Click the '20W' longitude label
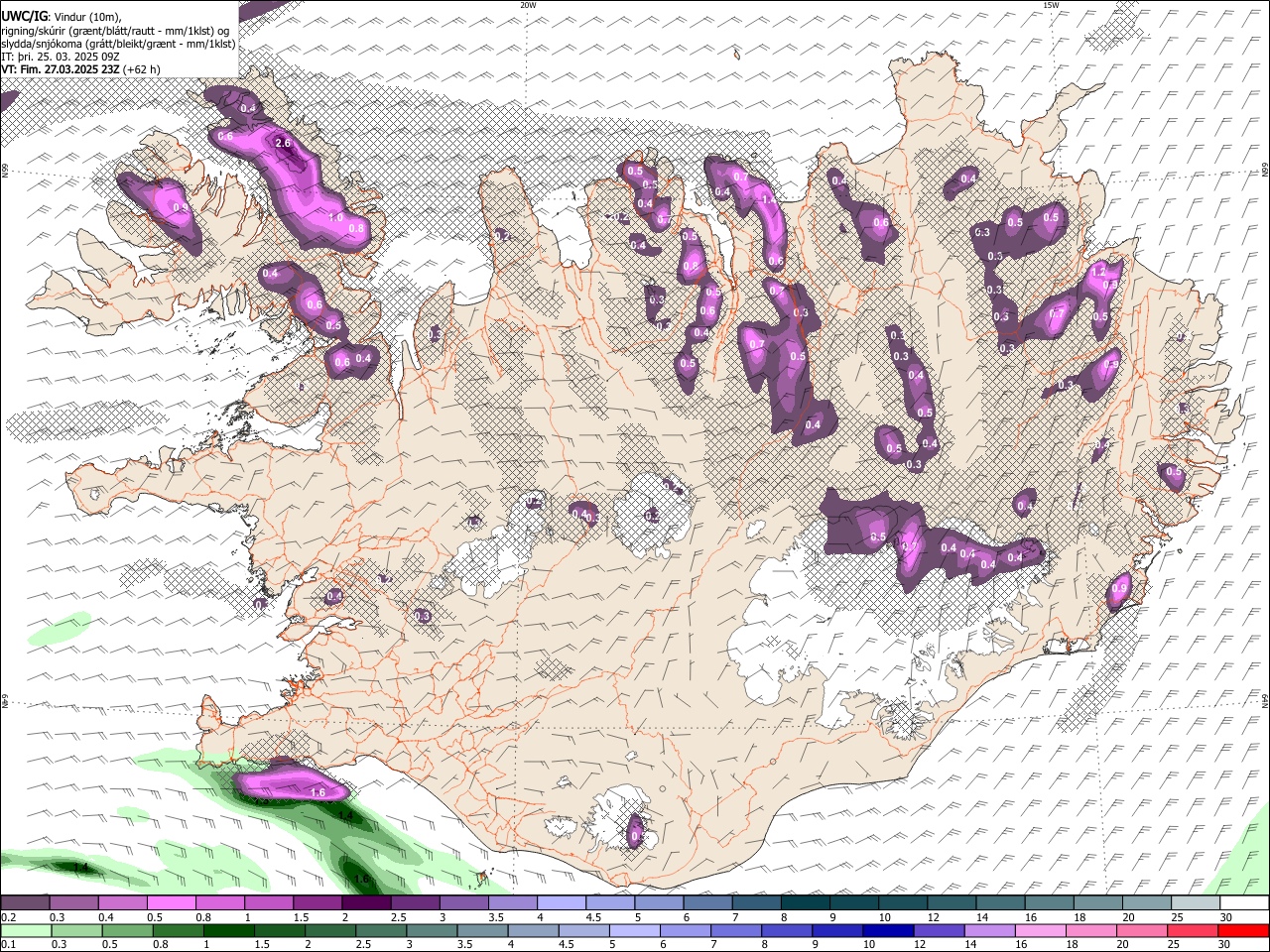1270x952 pixels. [528, 5]
